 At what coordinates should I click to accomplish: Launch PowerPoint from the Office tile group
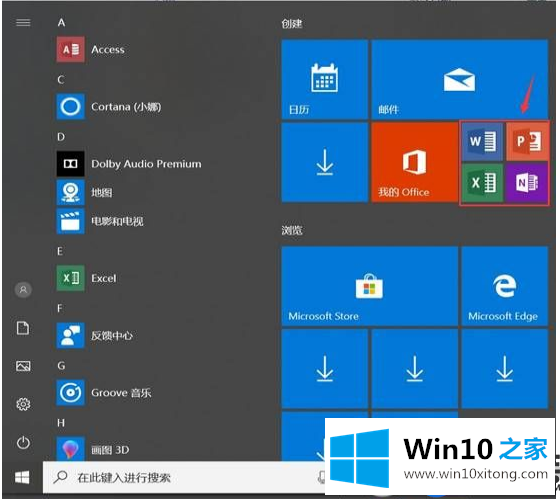tap(527, 142)
